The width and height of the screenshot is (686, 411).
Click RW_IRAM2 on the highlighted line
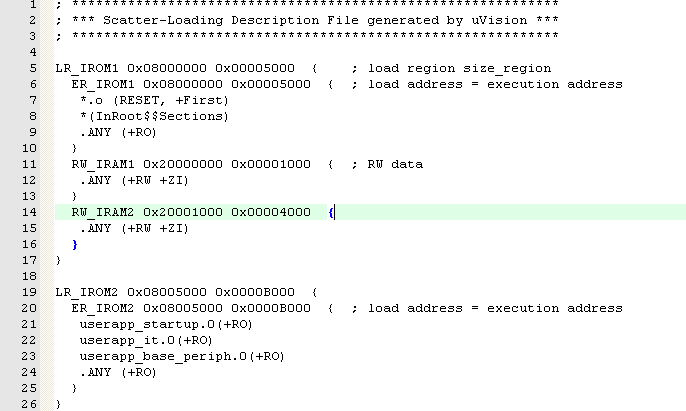pos(103,212)
